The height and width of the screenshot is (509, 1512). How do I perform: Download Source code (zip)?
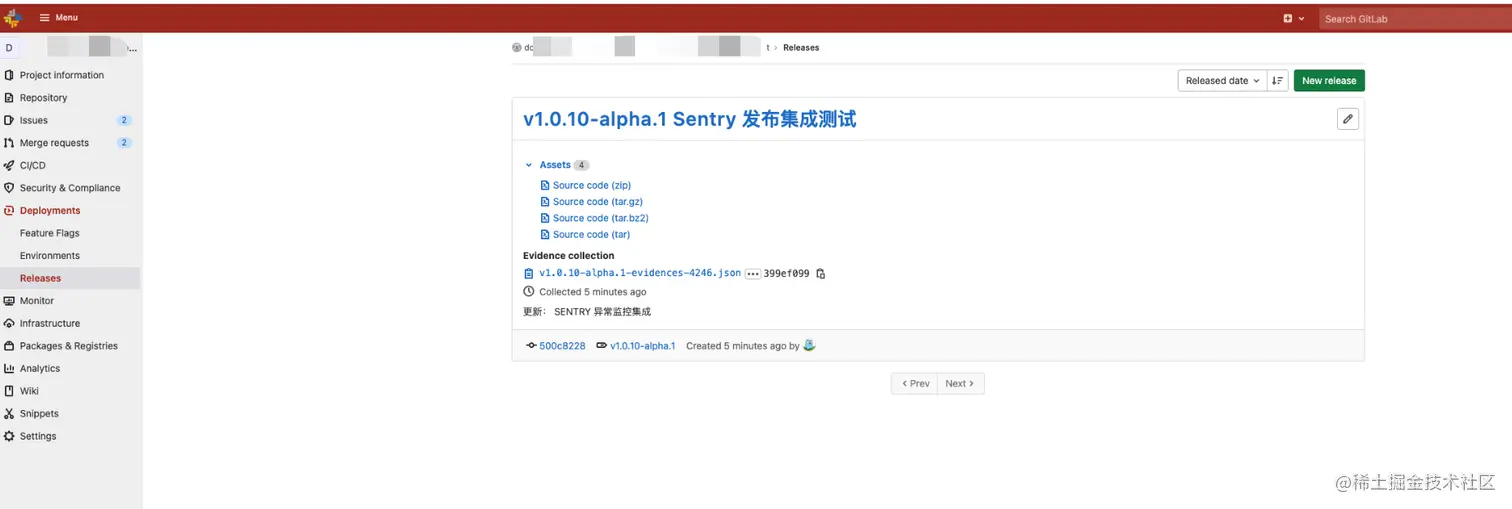tap(591, 185)
